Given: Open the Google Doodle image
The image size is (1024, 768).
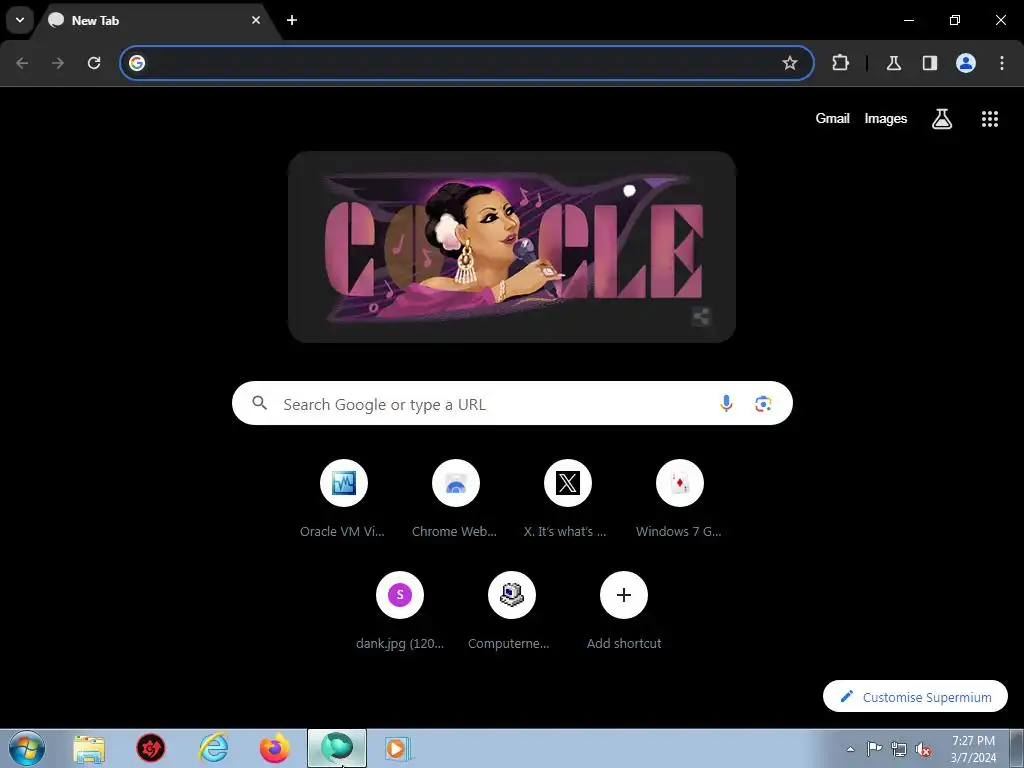Looking at the screenshot, I should [512, 247].
